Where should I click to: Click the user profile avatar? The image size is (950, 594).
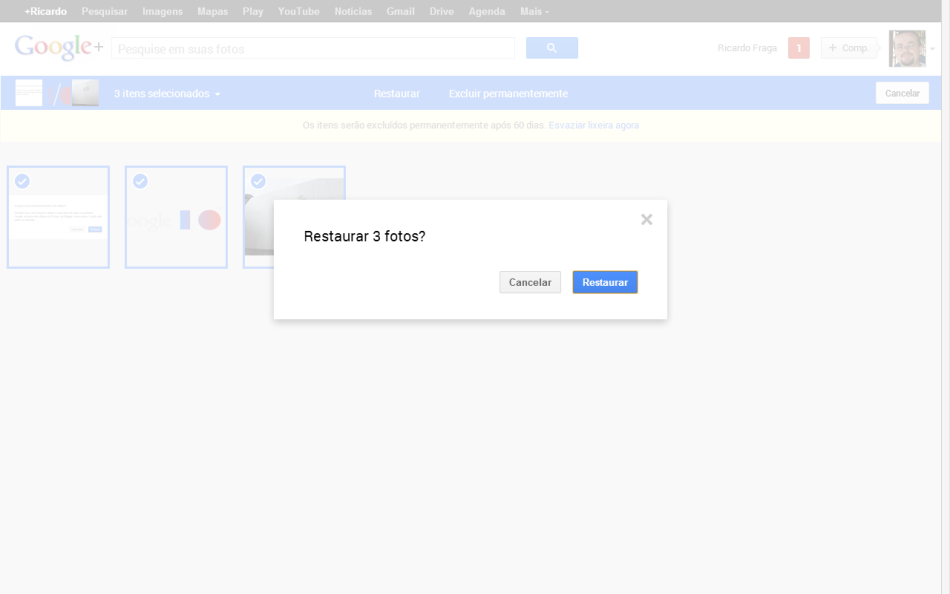[906, 48]
